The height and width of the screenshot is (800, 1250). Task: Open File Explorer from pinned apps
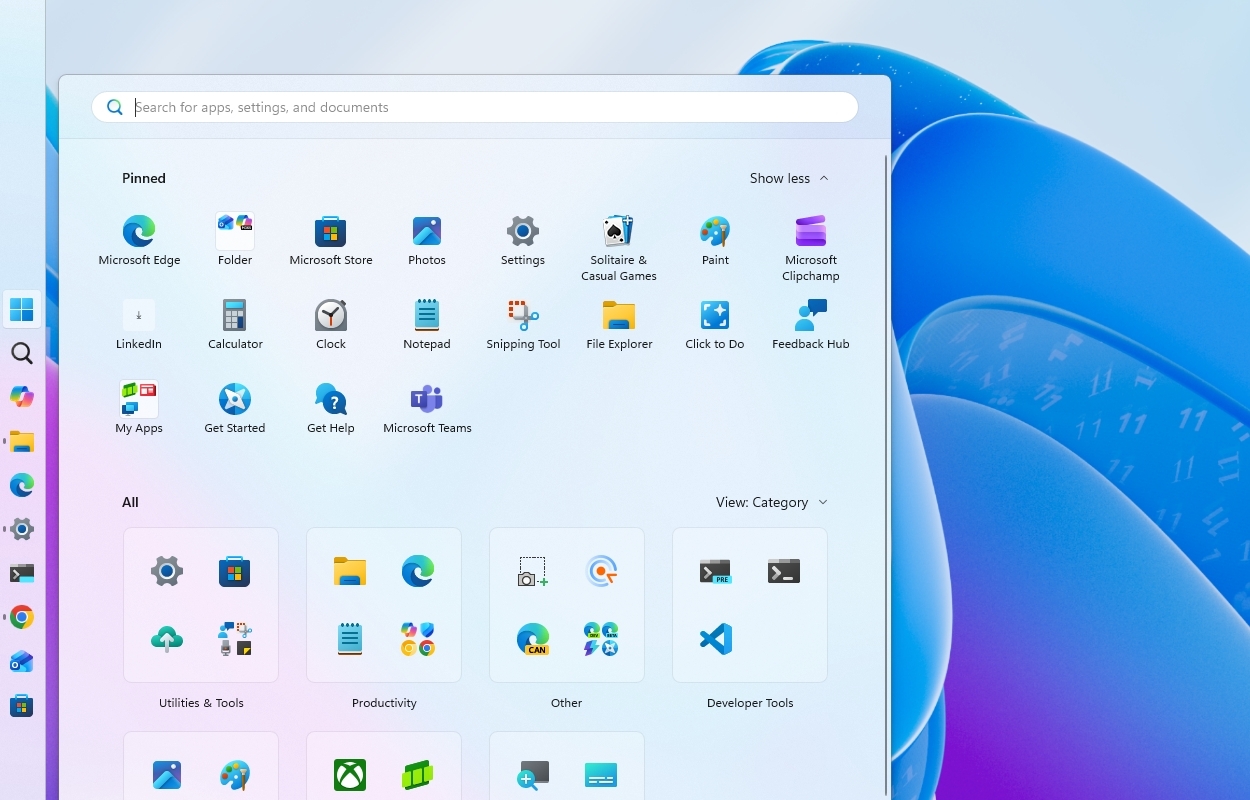tap(619, 325)
